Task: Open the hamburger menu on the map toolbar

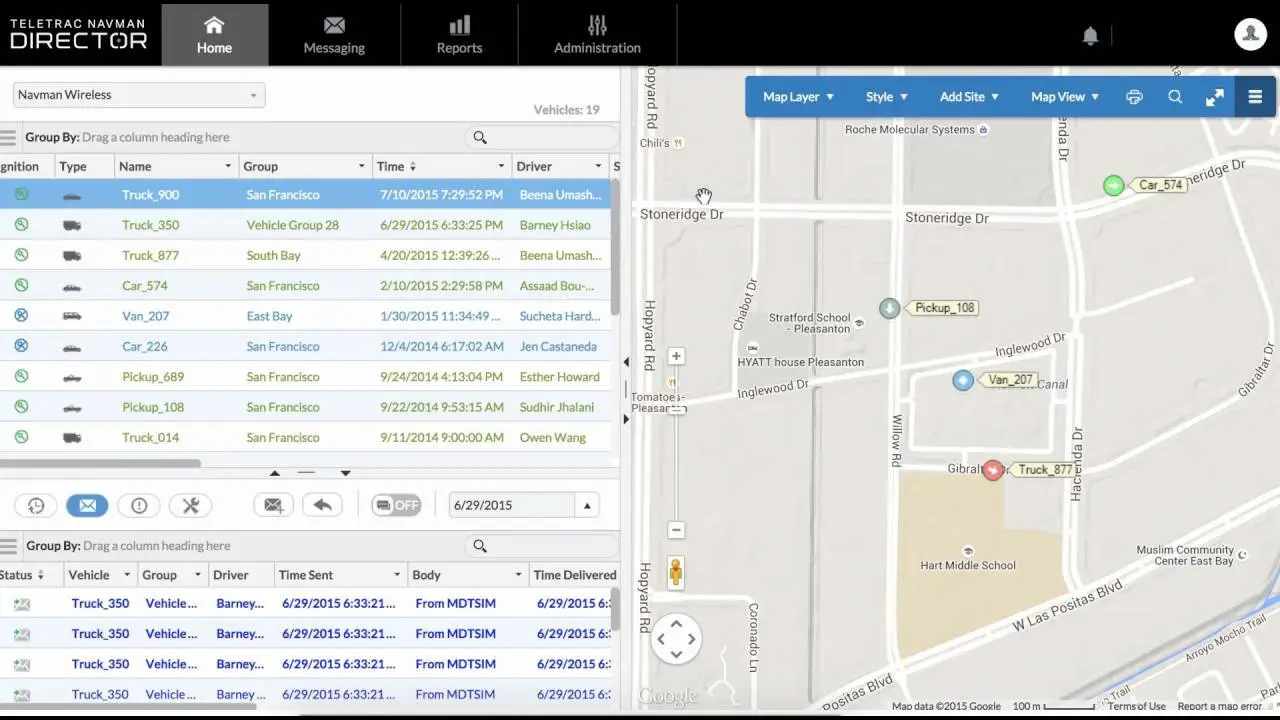Action: (x=1255, y=96)
